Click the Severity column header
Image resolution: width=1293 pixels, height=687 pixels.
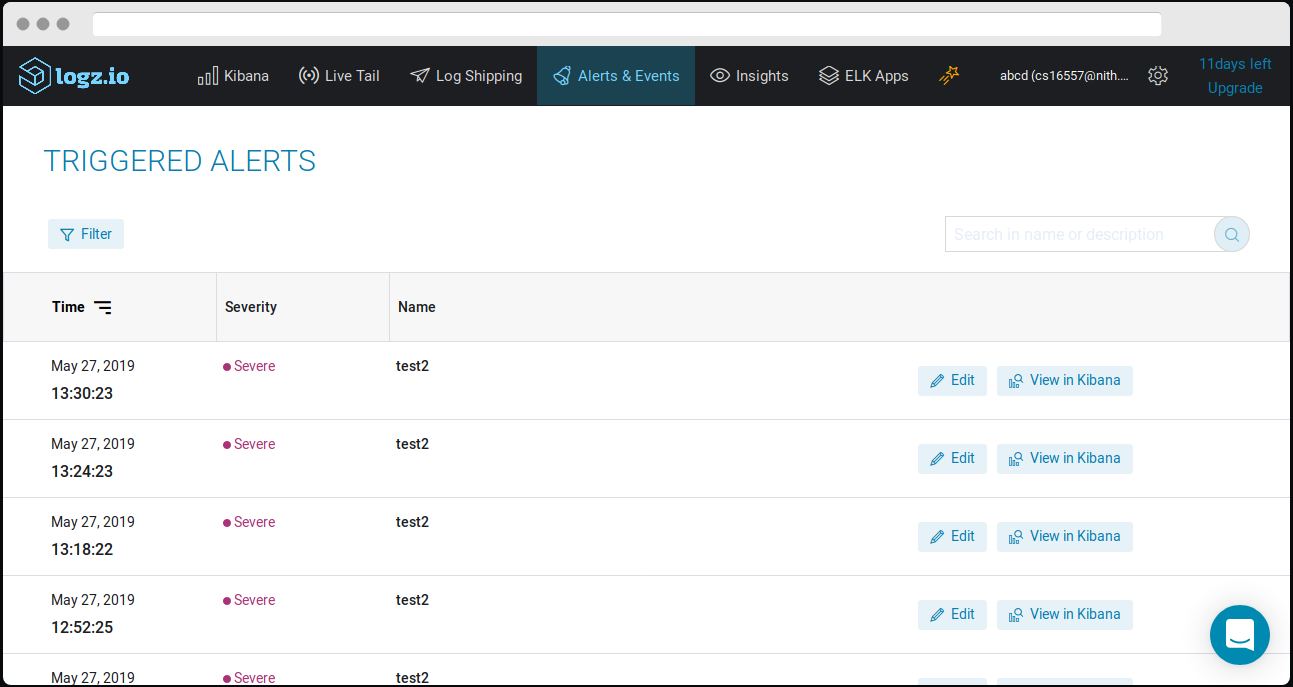[x=251, y=307]
